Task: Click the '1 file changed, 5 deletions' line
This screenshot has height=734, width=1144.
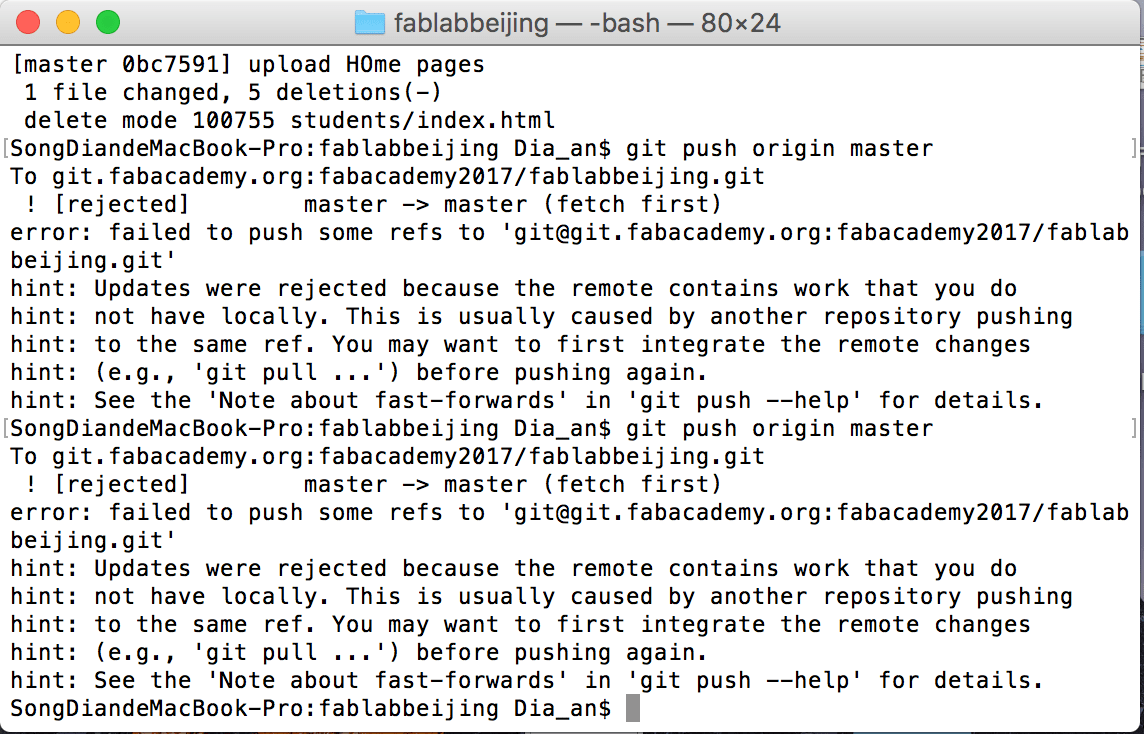Action: coord(233,93)
